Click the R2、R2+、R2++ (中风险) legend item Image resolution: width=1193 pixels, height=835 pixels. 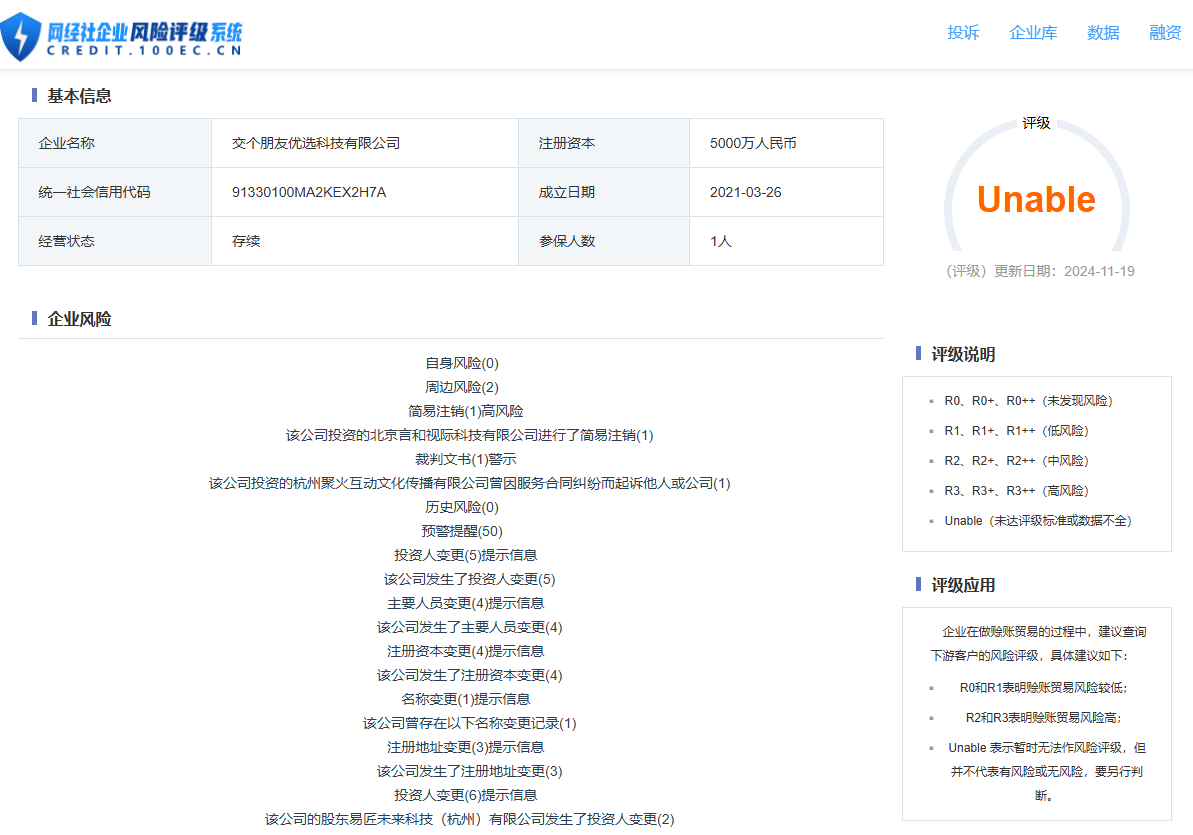[1016, 461]
